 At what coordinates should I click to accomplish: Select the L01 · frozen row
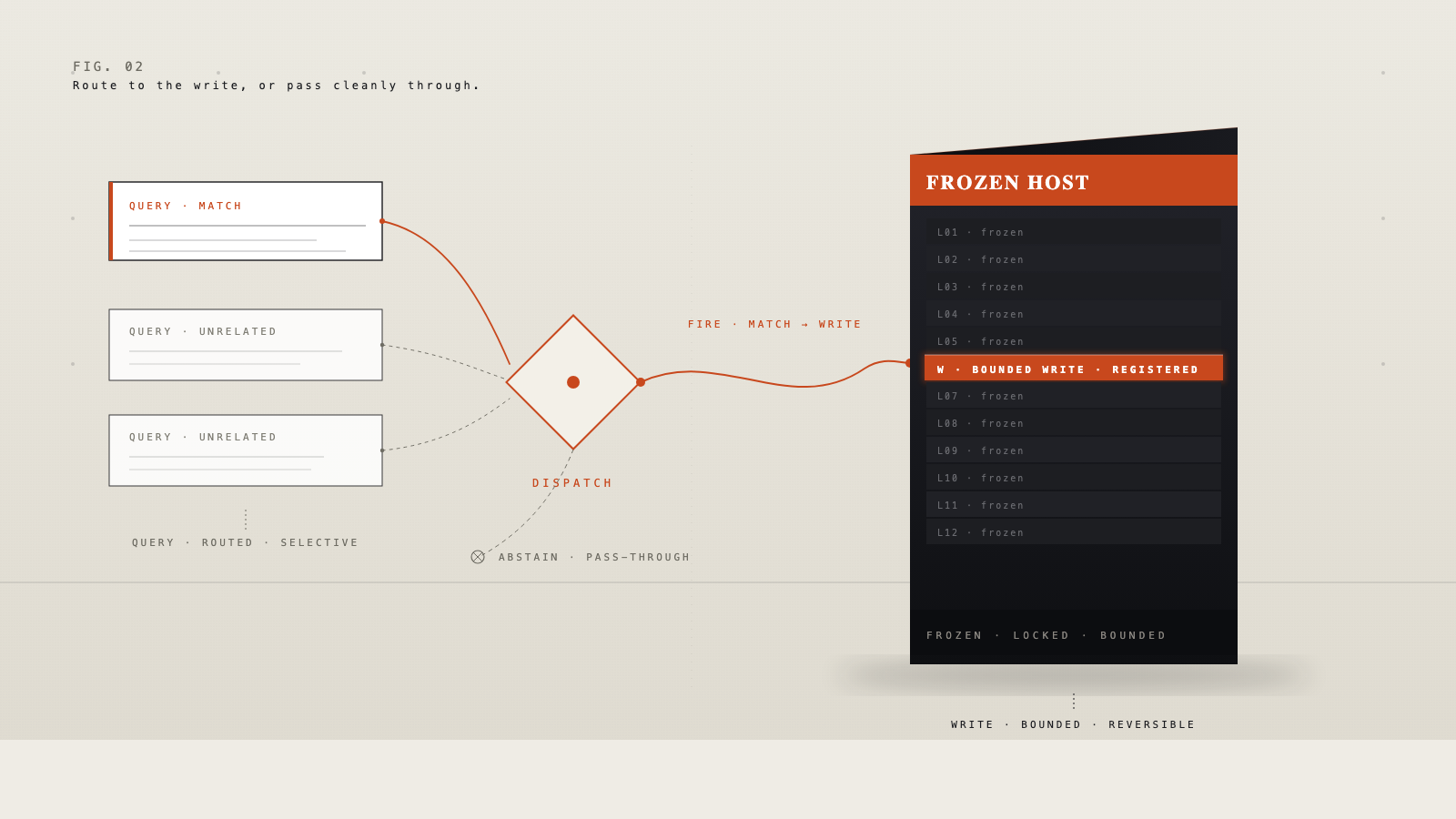(x=1074, y=231)
